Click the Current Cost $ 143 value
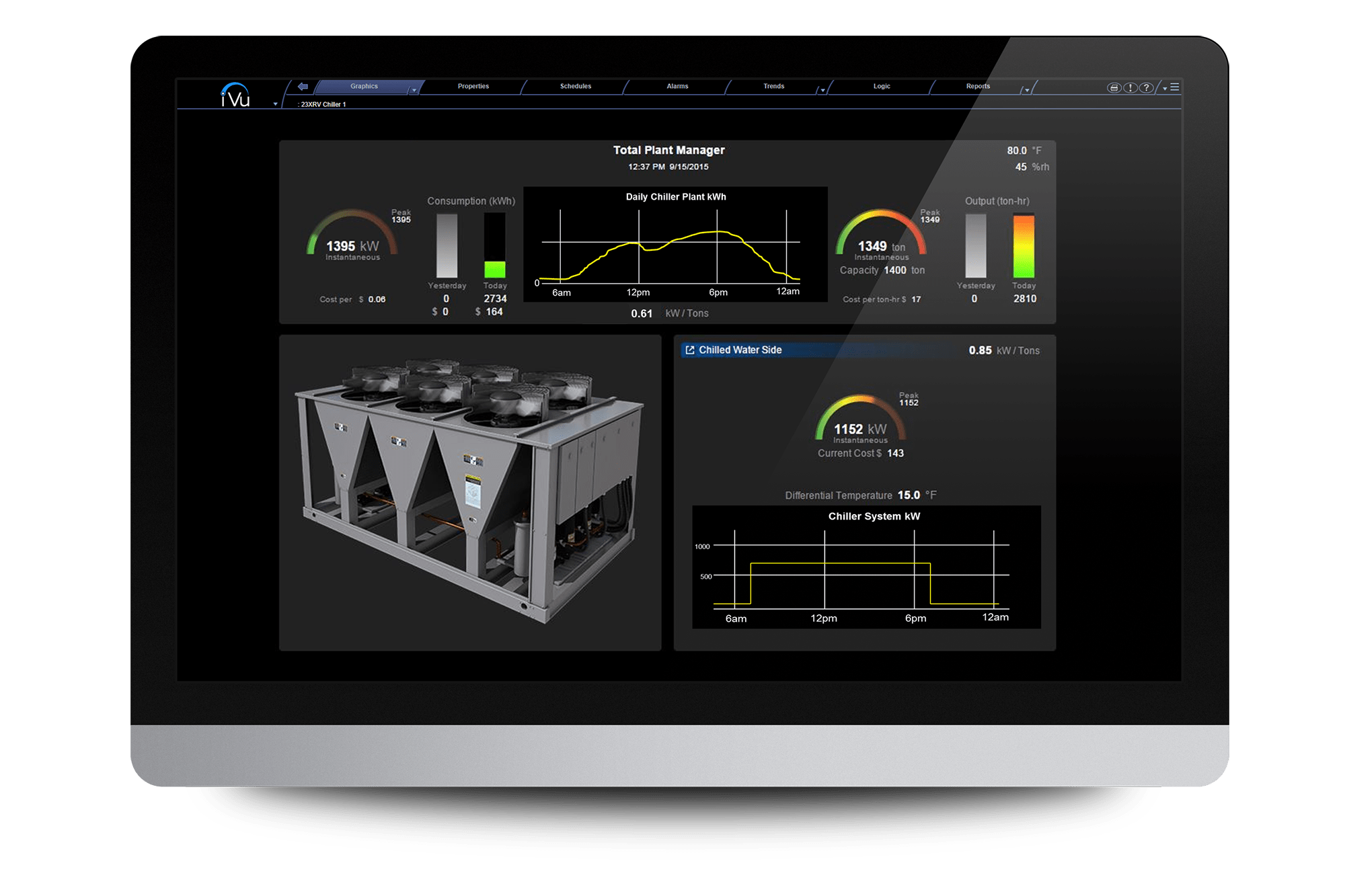Viewport: 1345px width, 896px height. [860, 454]
